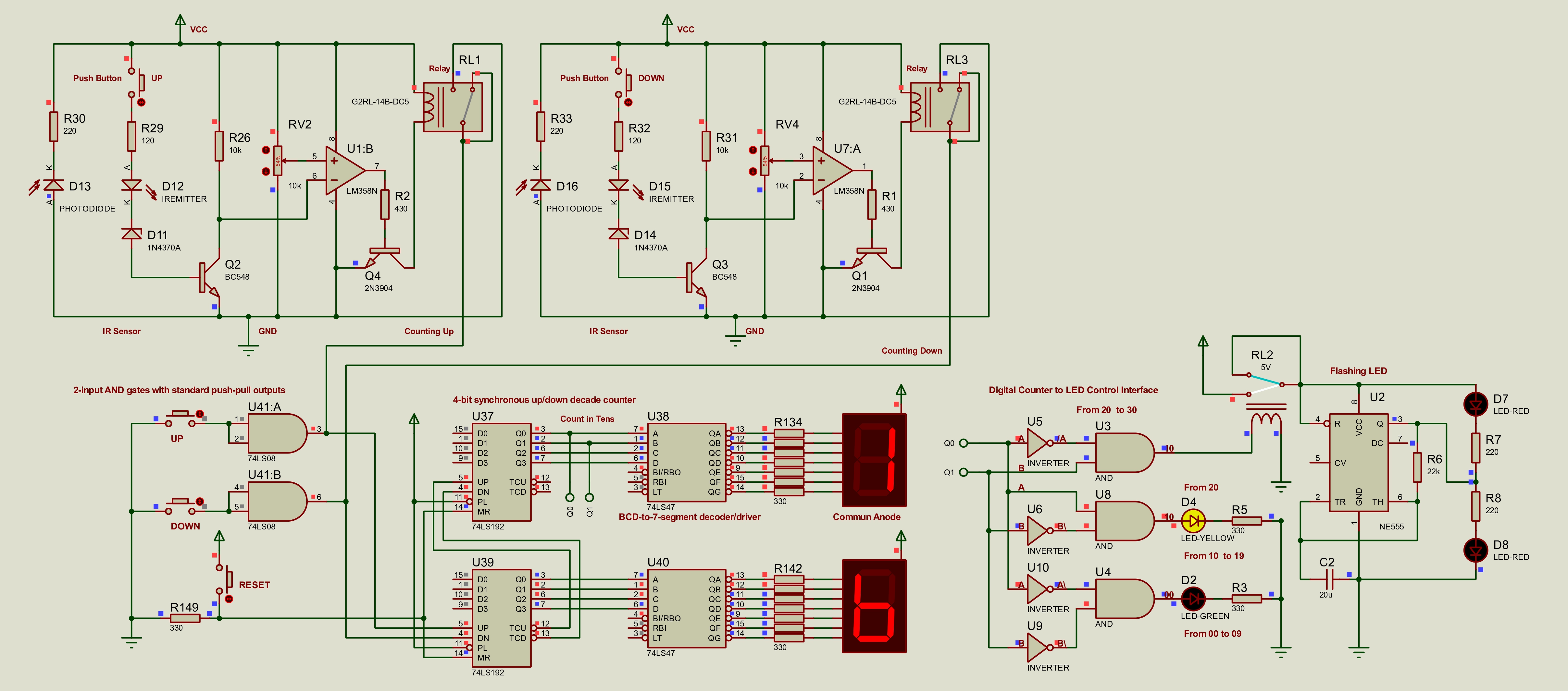Image resolution: width=1568 pixels, height=691 pixels.
Task: Select resistor R149 330
Action: click(185, 618)
